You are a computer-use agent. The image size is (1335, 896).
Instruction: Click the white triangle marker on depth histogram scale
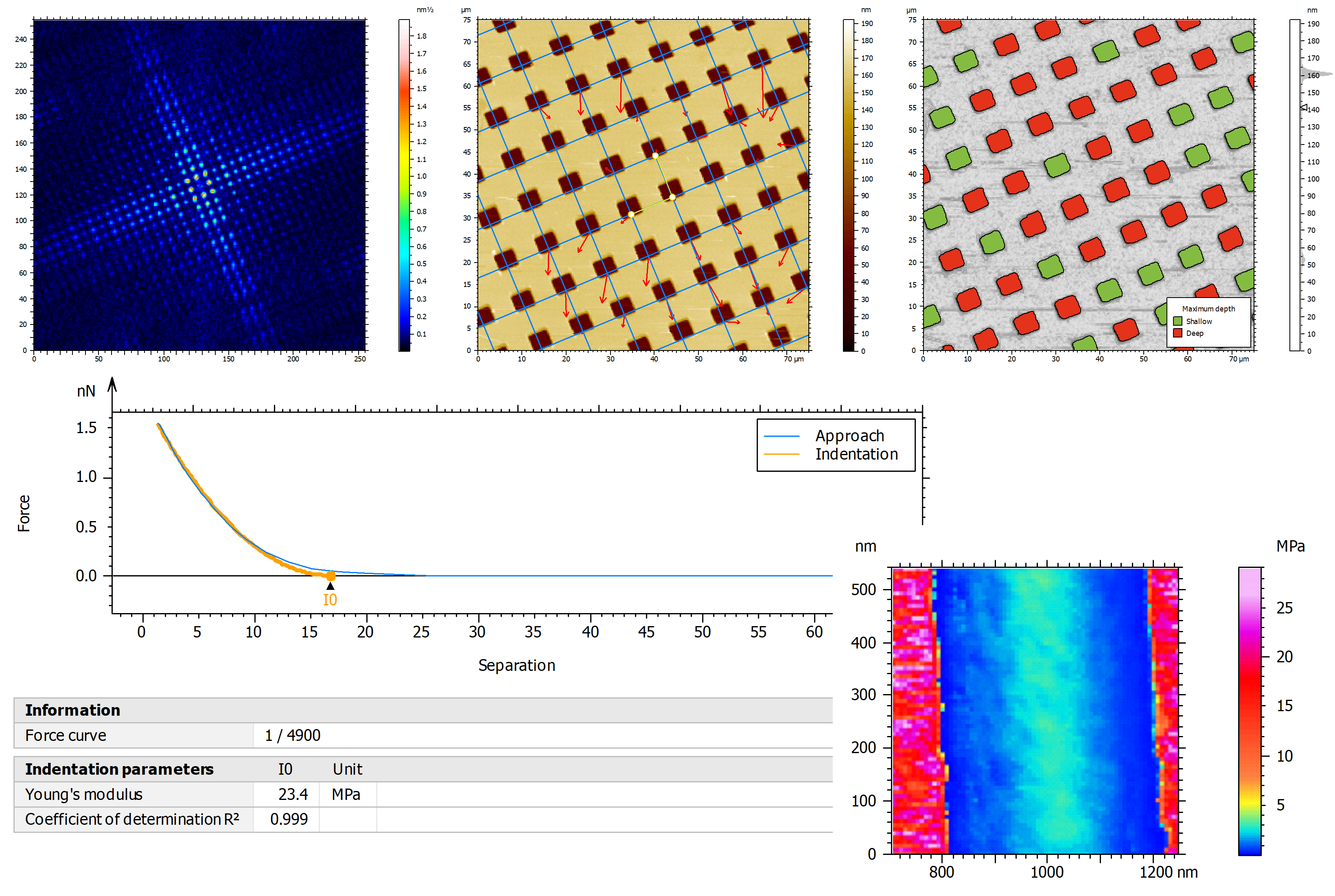[x=1304, y=107]
